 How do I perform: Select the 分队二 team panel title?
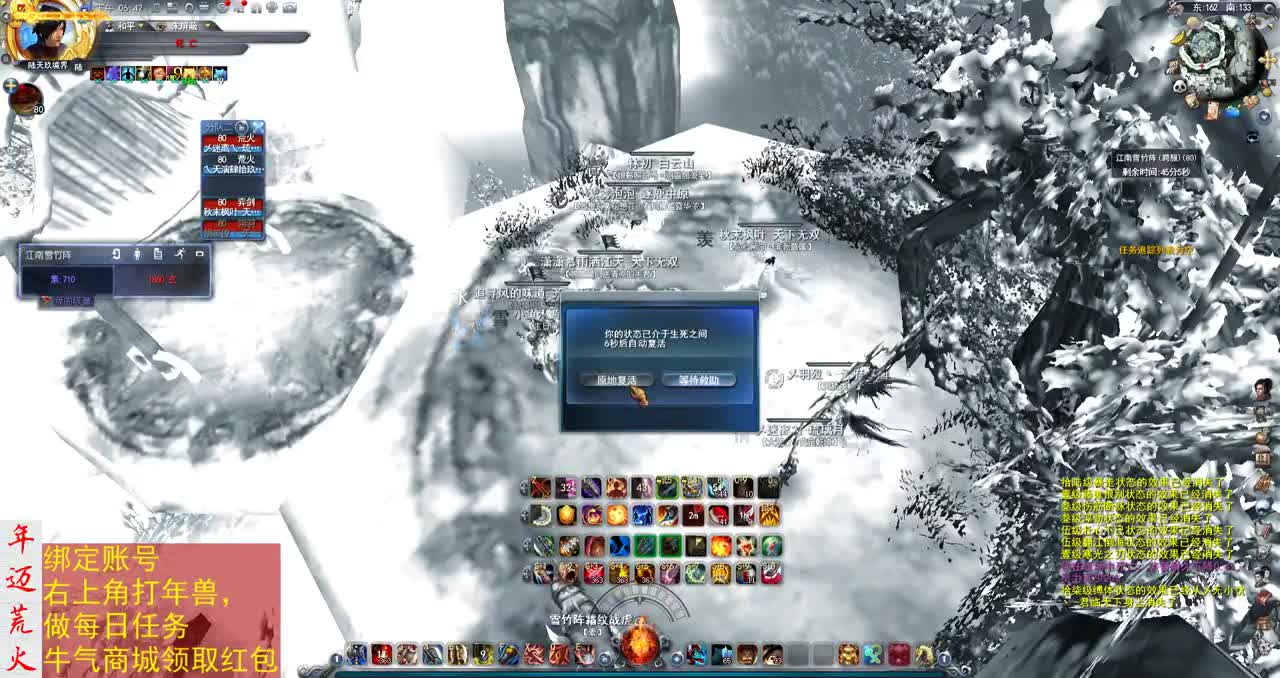click(x=218, y=127)
